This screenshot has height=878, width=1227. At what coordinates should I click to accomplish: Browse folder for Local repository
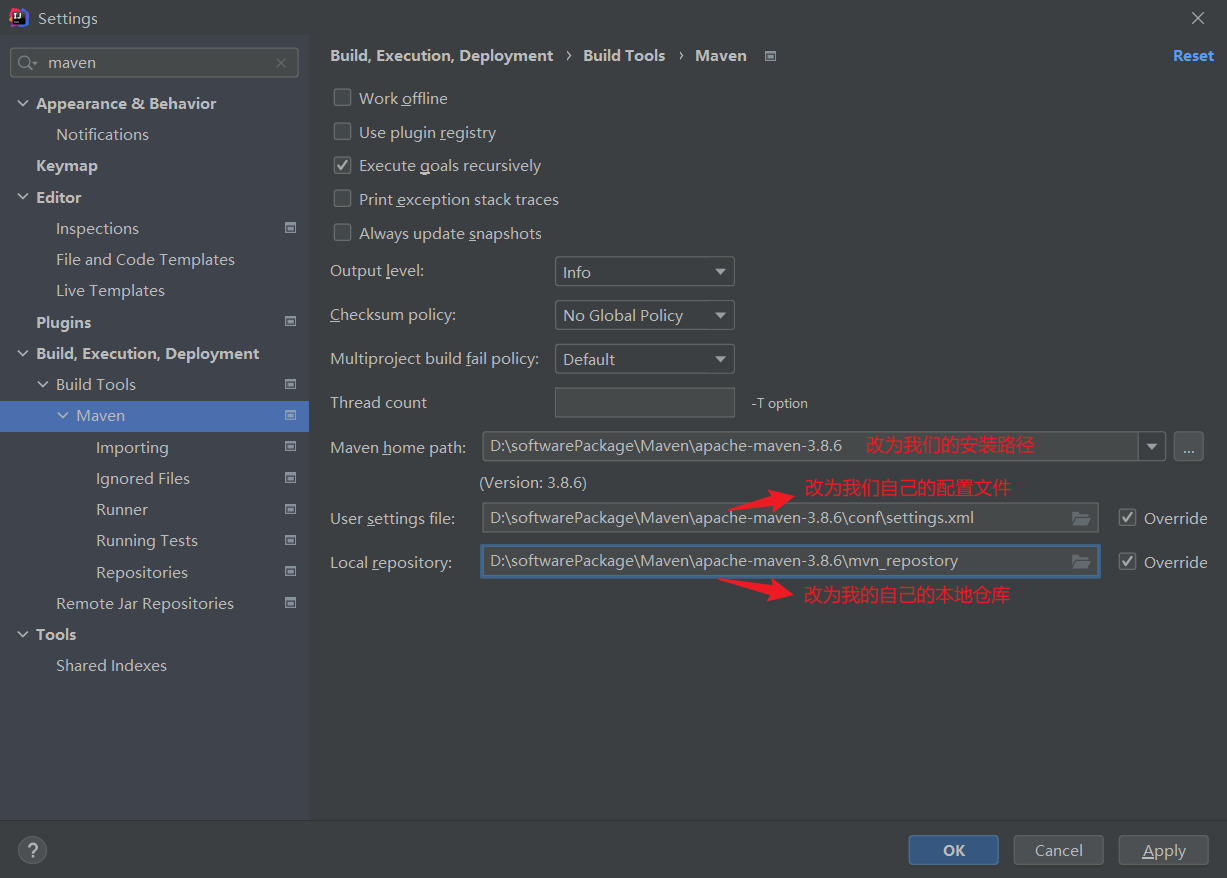(x=1080, y=562)
